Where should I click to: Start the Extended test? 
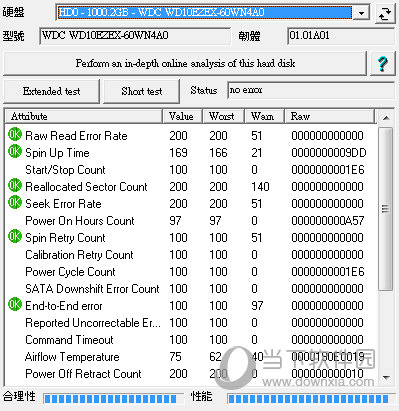[x=52, y=91]
